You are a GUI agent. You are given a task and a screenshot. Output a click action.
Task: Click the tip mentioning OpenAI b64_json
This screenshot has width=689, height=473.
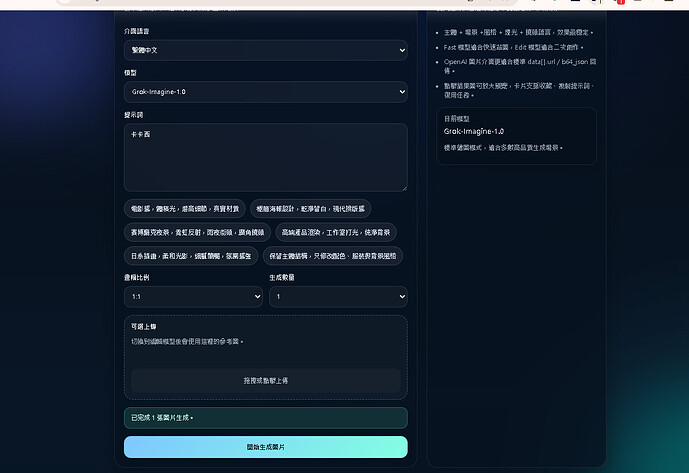[520, 66]
